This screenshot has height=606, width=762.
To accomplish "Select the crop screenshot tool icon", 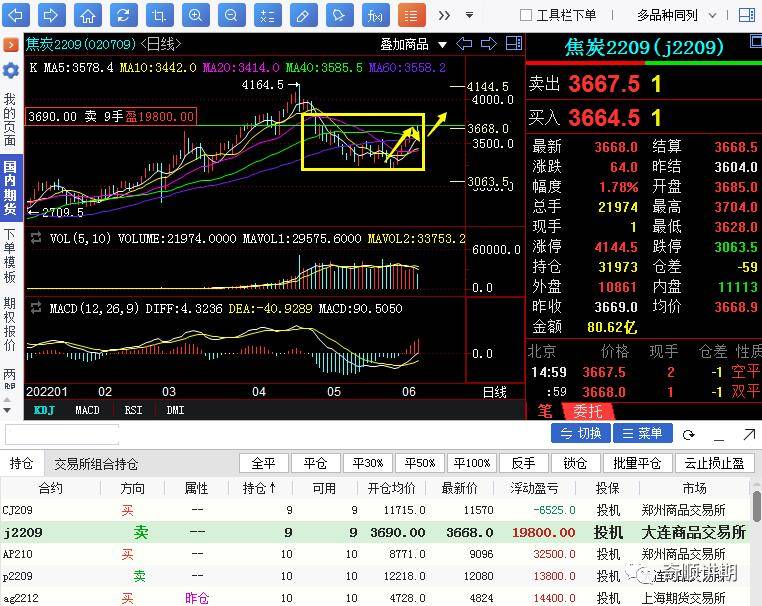I will point(159,15).
